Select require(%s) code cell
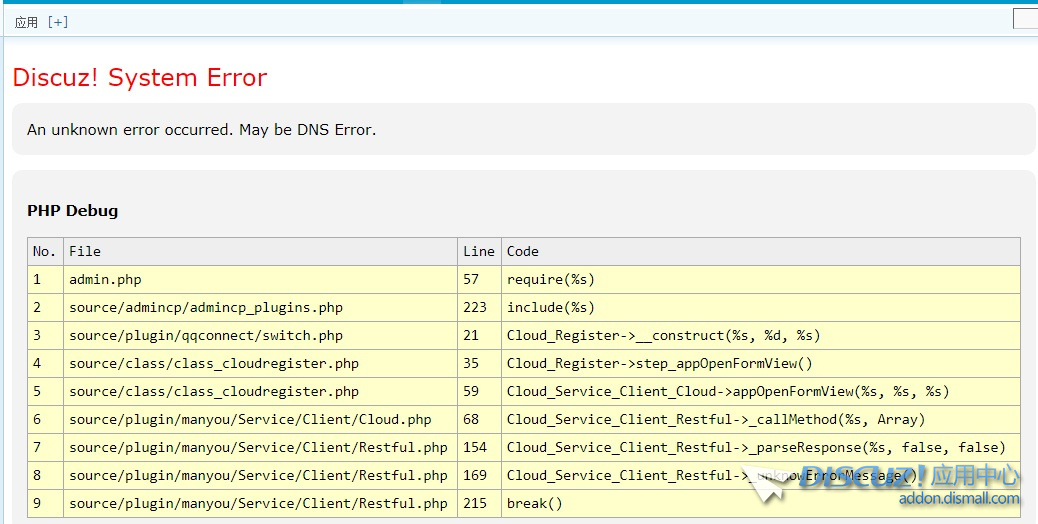Image resolution: width=1038 pixels, height=524 pixels. pos(761,279)
